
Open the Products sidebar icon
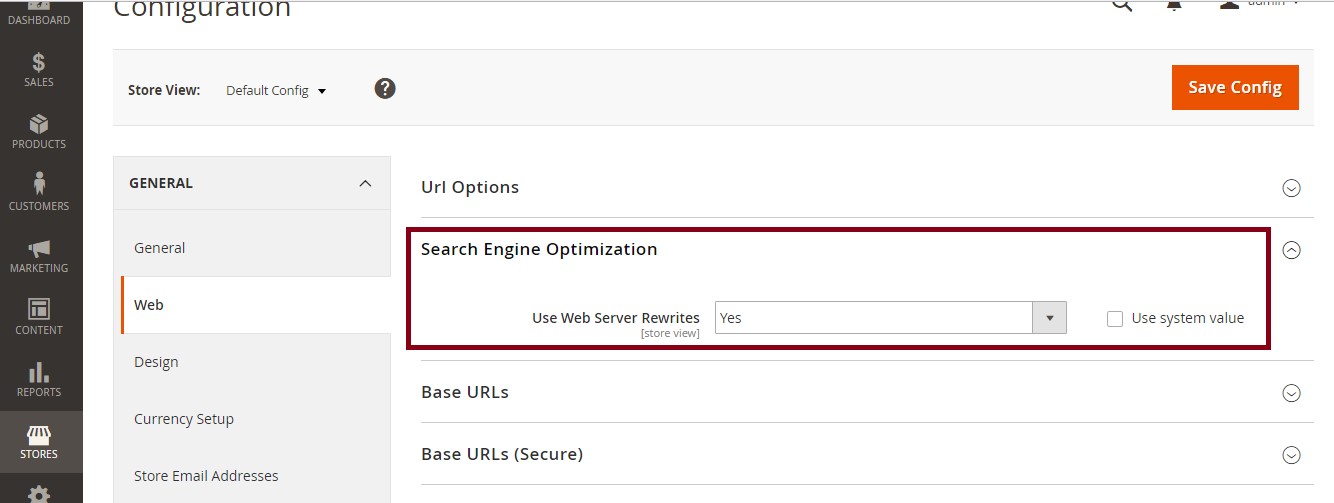coord(39,132)
